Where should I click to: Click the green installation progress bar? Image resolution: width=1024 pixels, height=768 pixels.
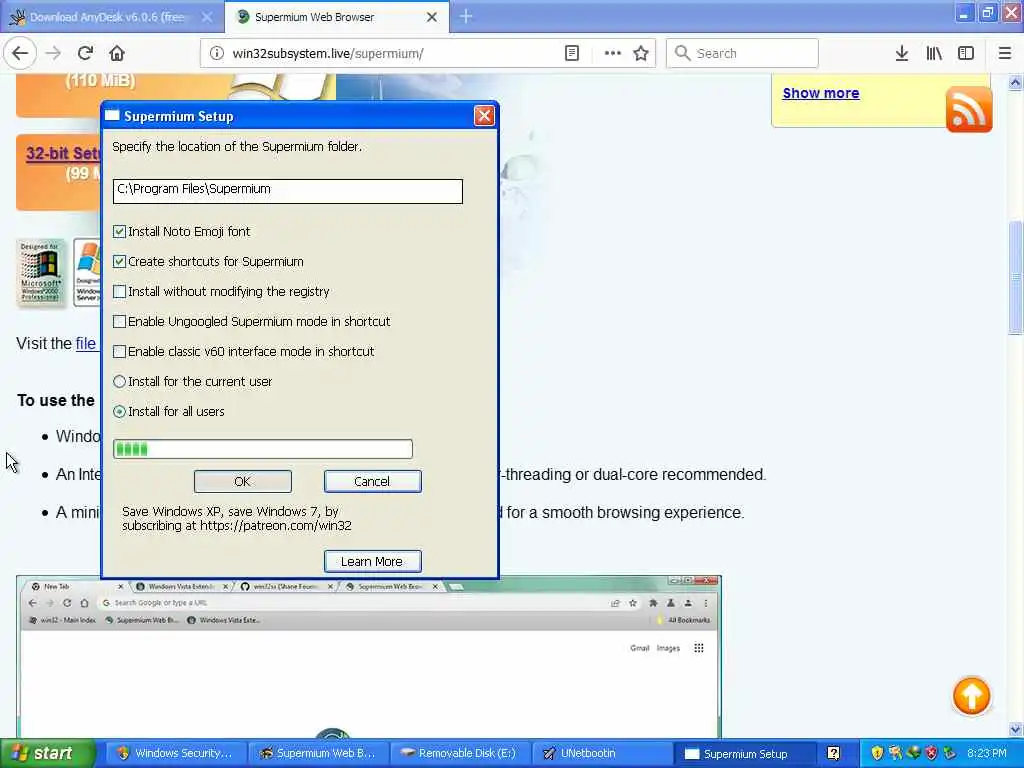(x=263, y=449)
